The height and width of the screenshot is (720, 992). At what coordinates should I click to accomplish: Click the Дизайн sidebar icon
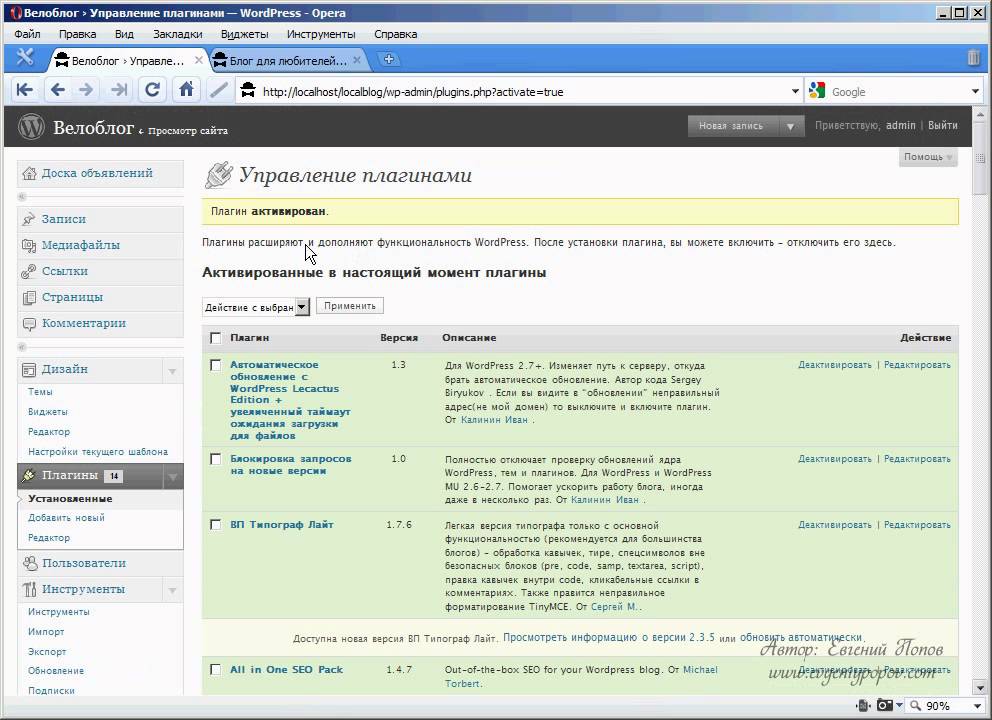click(x=29, y=369)
